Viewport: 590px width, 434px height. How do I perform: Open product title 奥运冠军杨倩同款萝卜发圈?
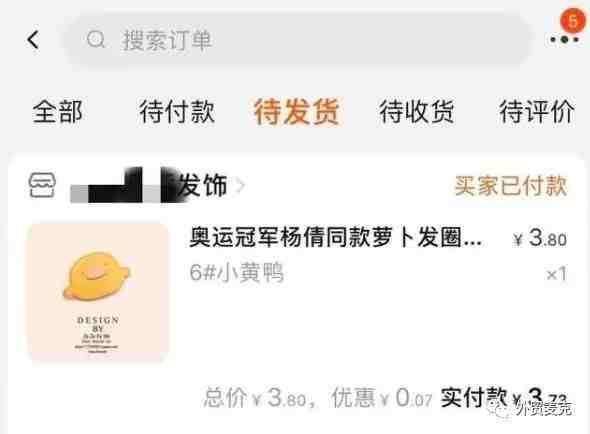[x=336, y=238]
